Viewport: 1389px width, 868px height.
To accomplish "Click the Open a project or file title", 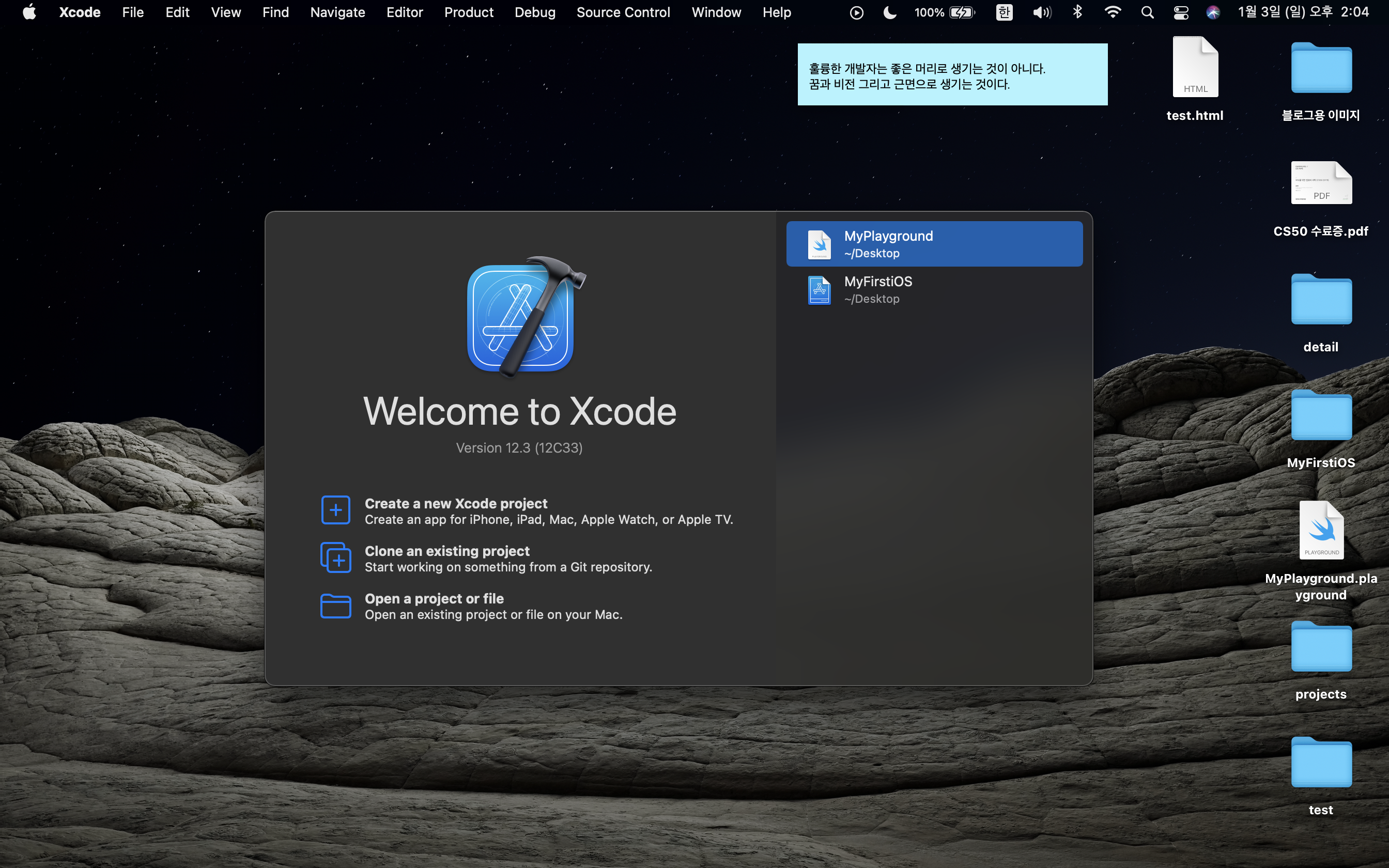I will (x=434, y=598).
